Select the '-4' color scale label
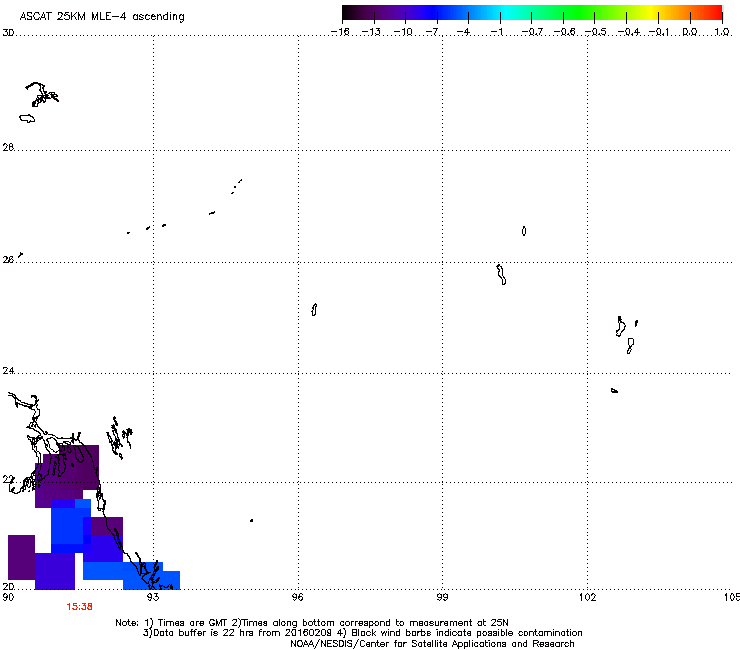Viewport: 740px width, 650px height. [x=464, y=32]
